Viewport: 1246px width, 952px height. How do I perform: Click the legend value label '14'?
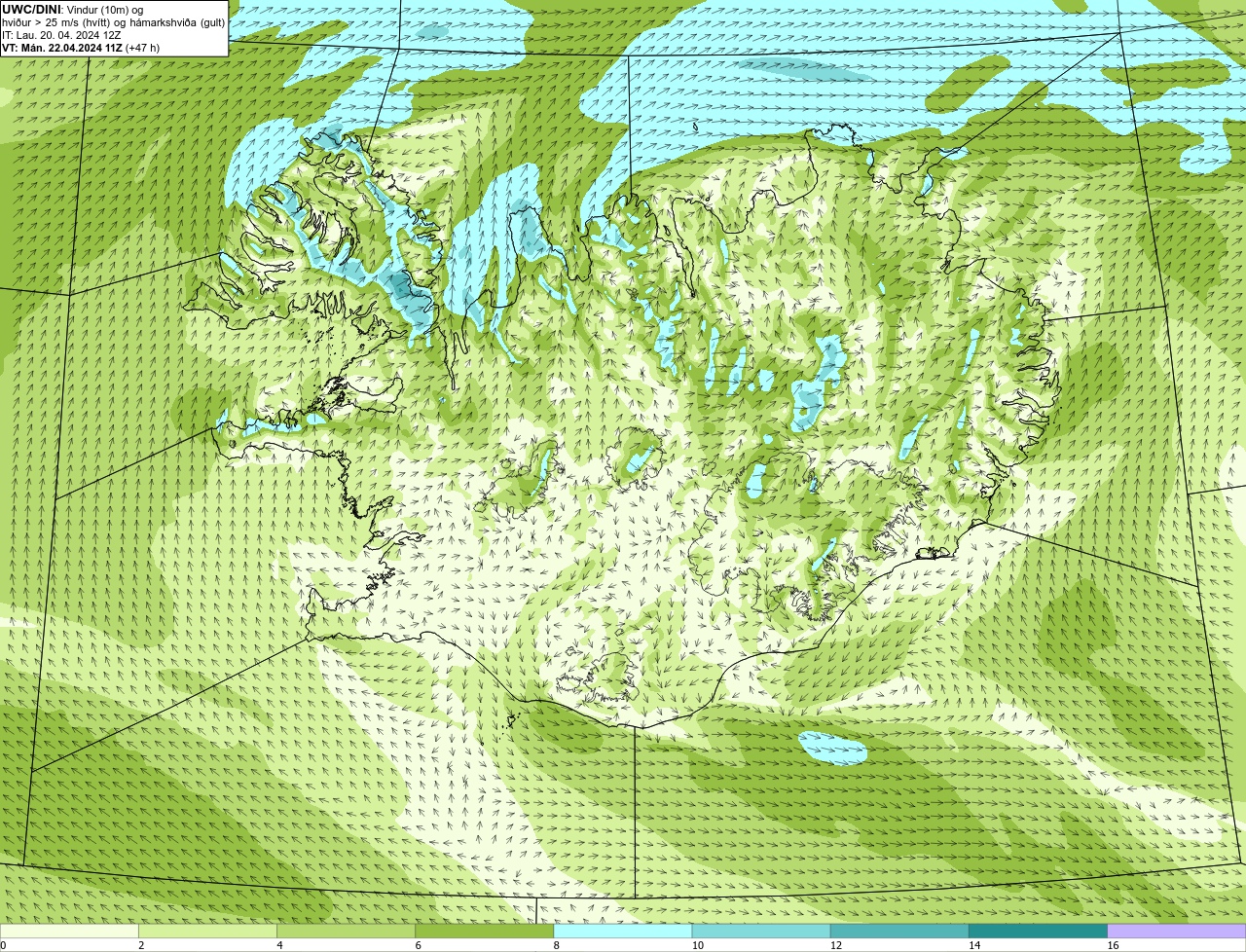tap(973, 945)
